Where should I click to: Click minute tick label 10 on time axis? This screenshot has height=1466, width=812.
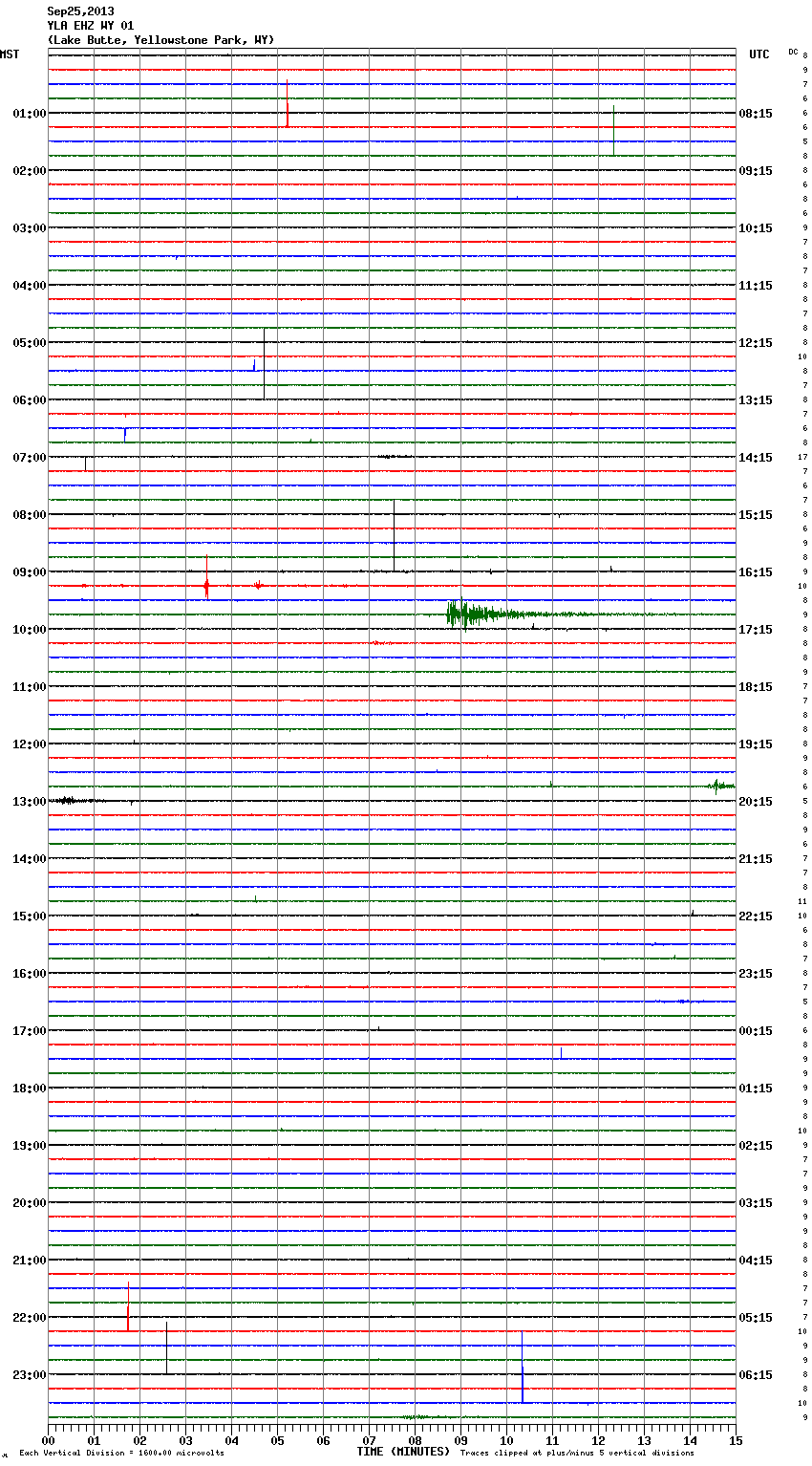pos(506,1440)
